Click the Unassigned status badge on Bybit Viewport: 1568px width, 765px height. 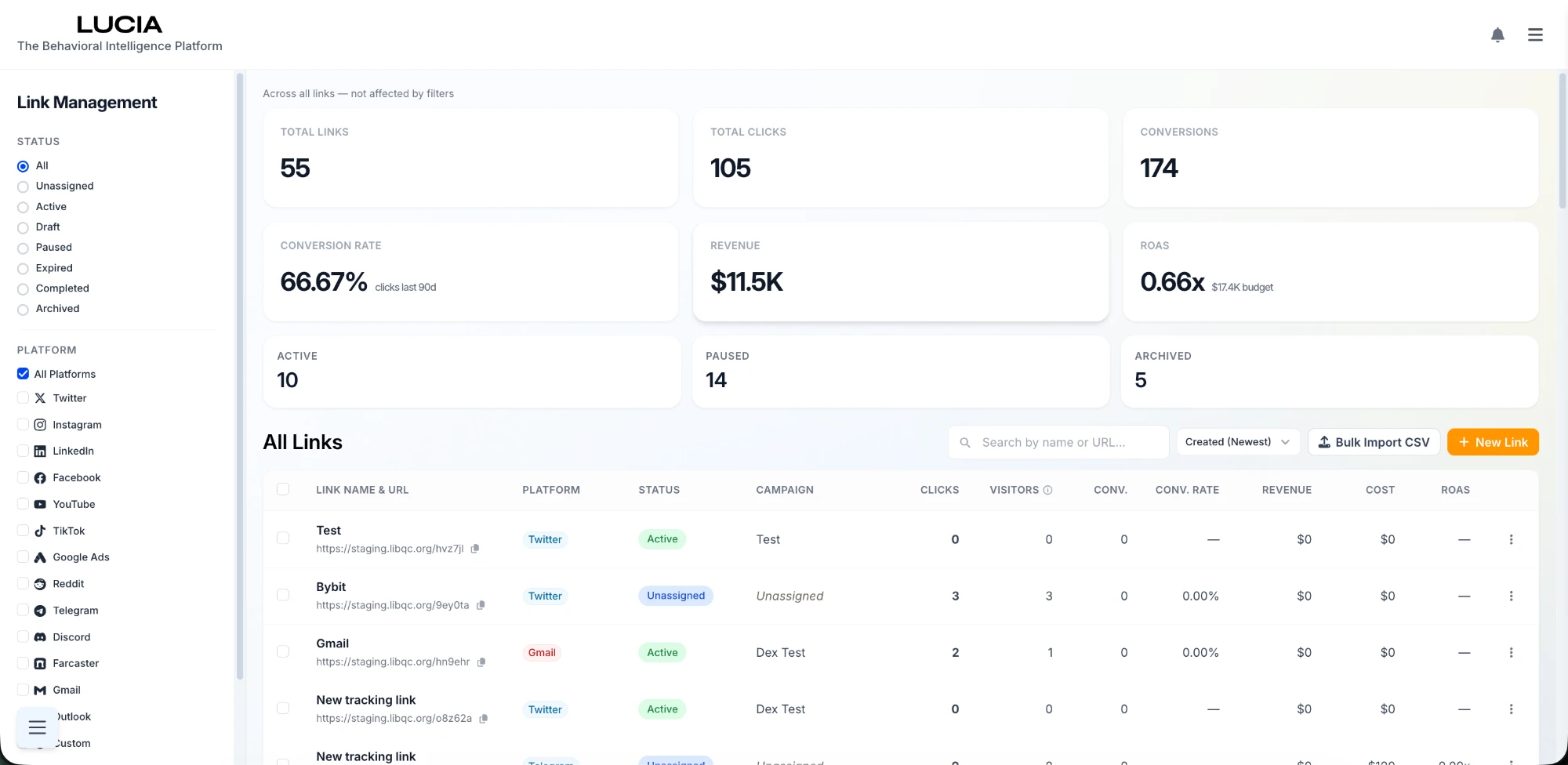(x=676, y=596)
